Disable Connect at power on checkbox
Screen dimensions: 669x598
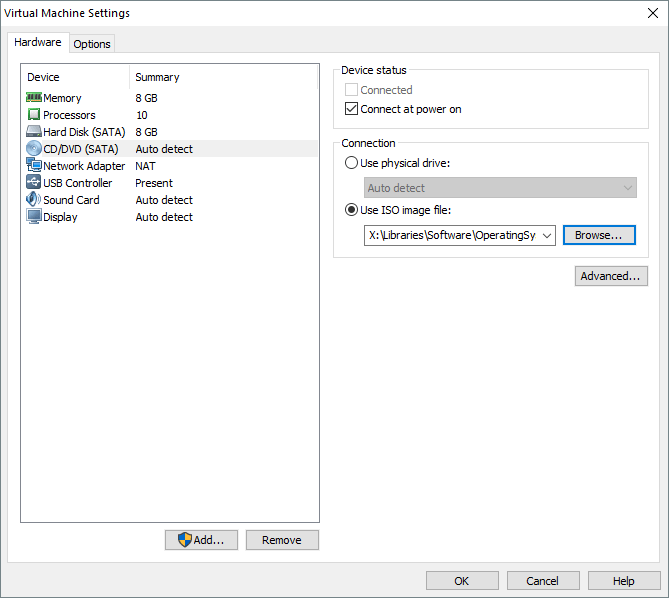tap(351, 109)
